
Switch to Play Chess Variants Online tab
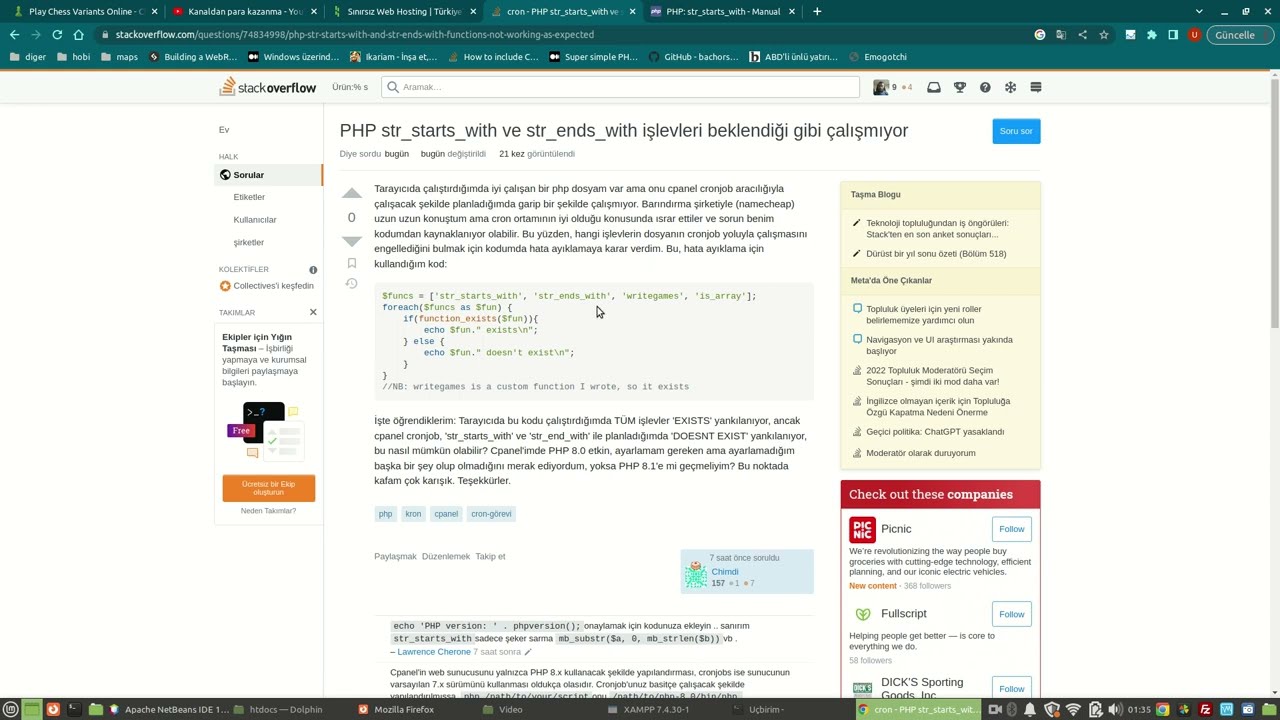tap(78, 11)
